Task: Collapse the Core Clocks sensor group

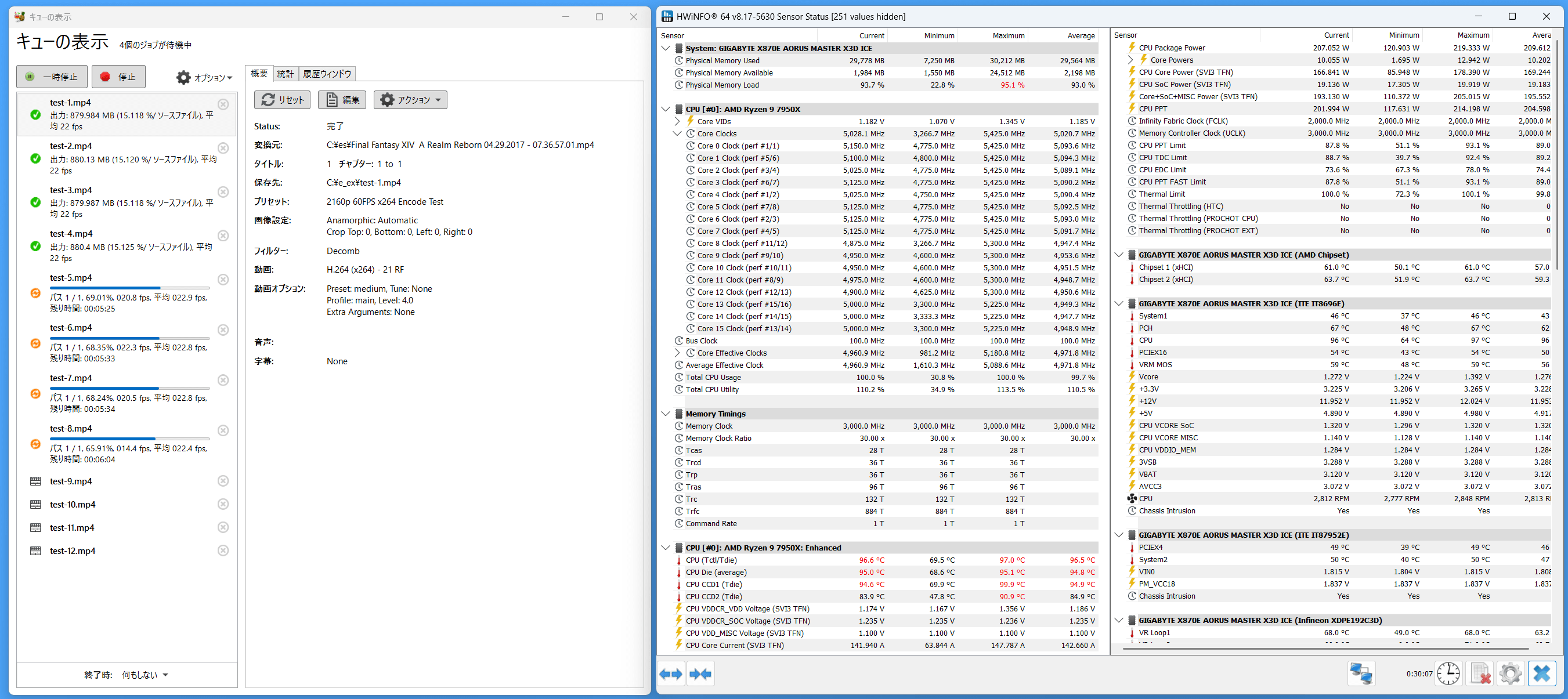Action: tap(677, 134)
